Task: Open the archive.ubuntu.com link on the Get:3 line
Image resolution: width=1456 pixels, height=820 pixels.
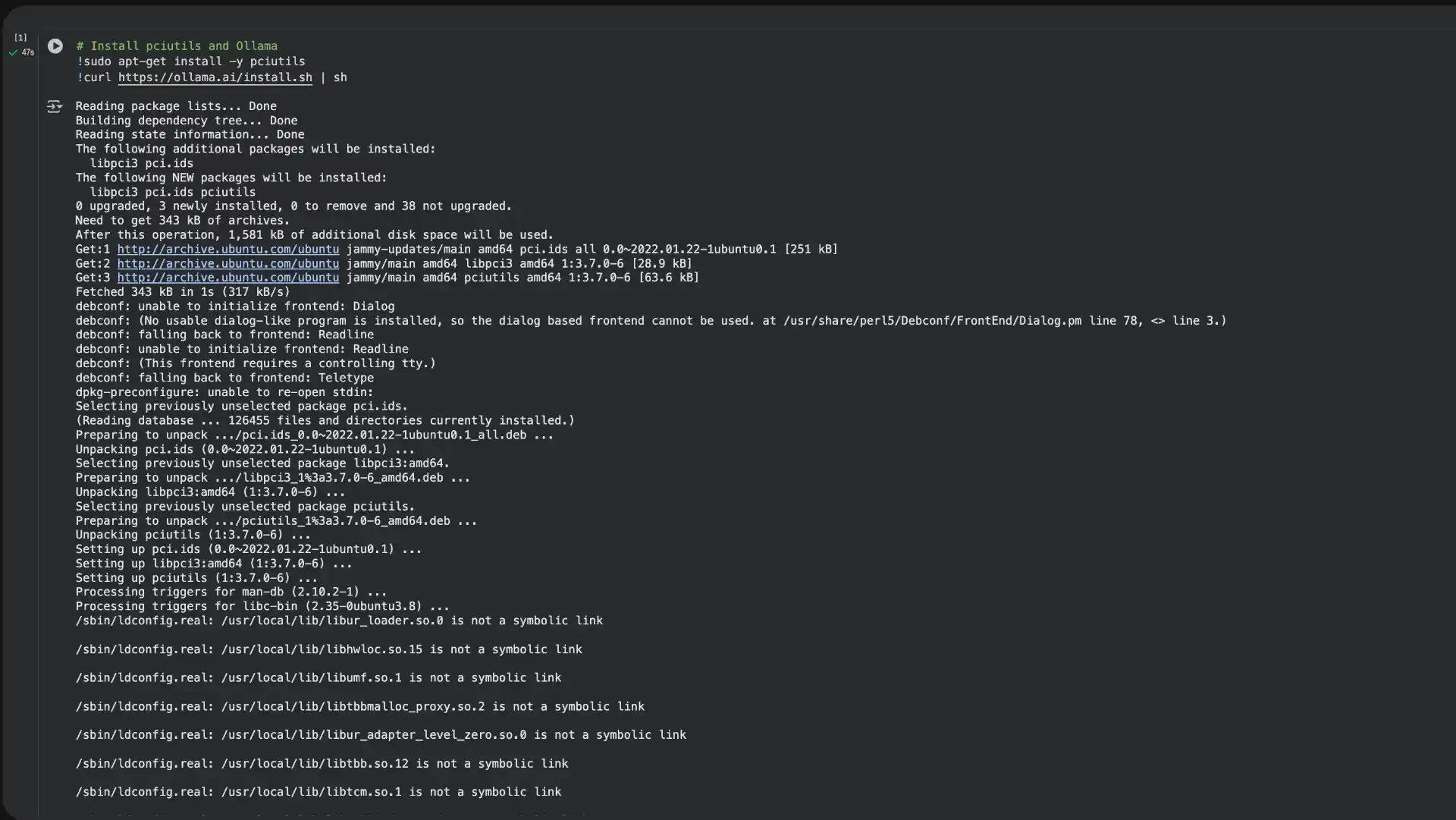Action: [227, 278]
